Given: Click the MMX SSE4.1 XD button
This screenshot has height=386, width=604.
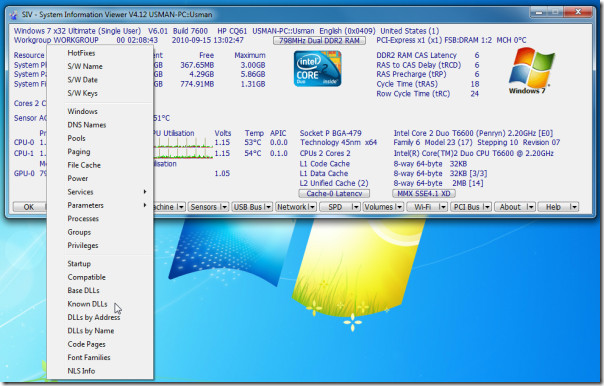Looking at the screenshot, I should [424, 193].
